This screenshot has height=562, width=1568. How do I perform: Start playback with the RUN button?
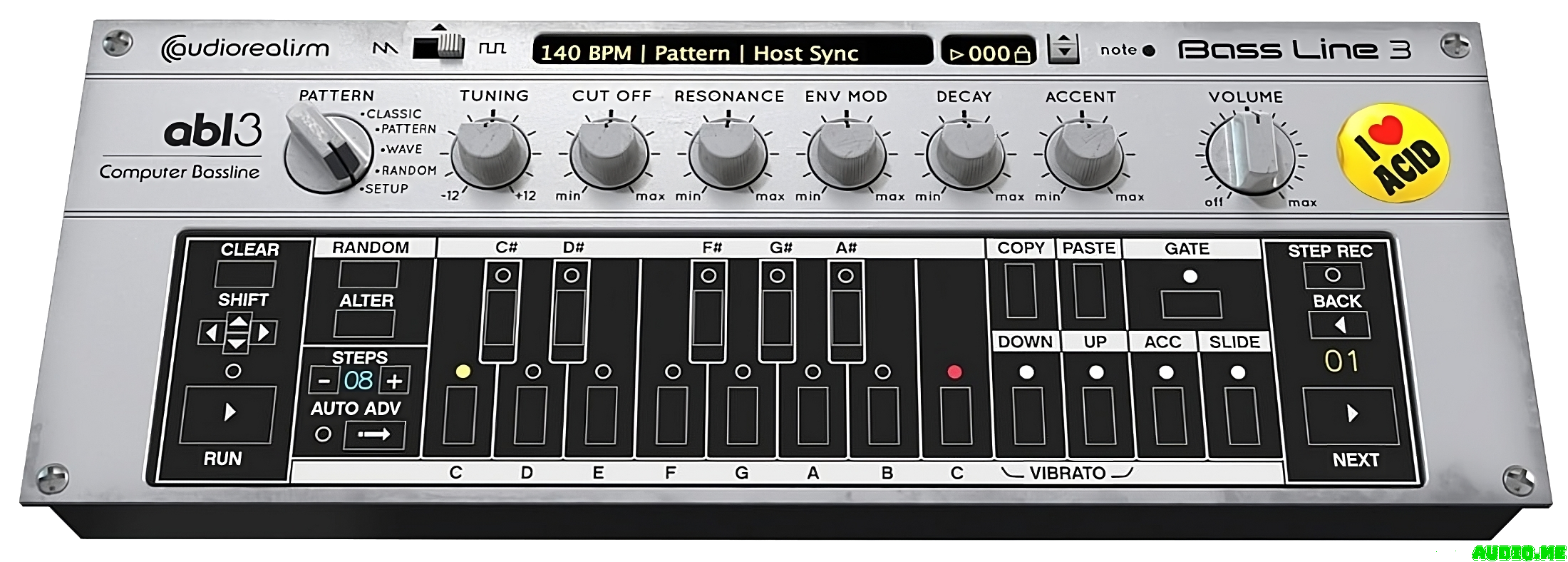coord(229,414)
